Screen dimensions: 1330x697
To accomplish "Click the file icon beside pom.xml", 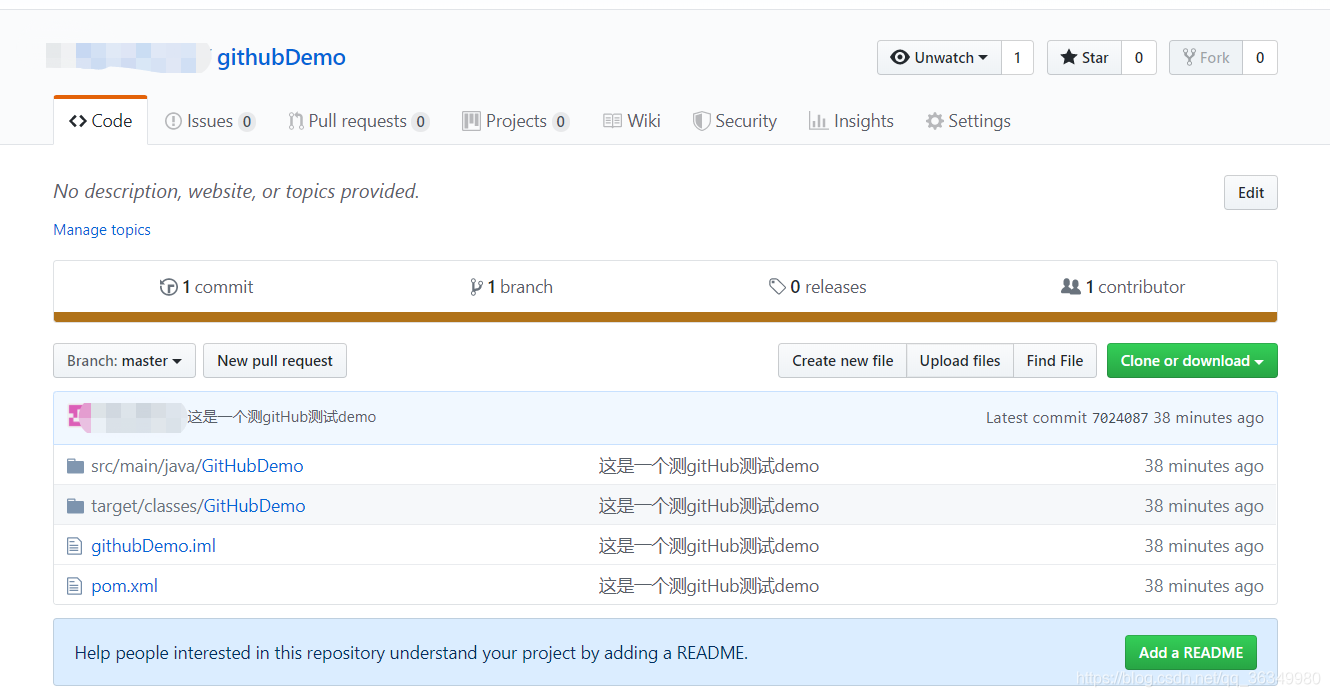I will (74, 586).
